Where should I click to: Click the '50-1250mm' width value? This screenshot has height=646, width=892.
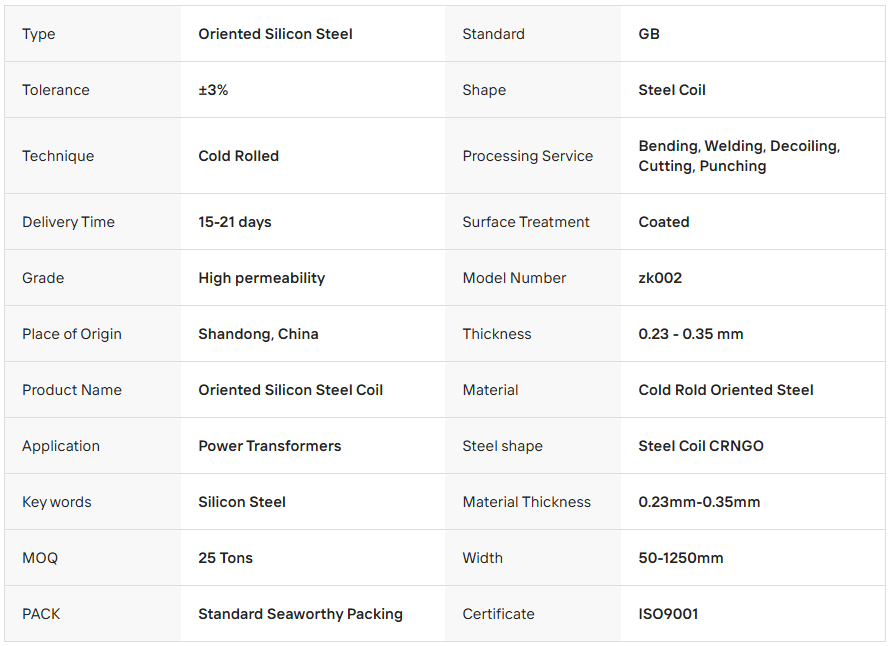(x=681, y=558)
